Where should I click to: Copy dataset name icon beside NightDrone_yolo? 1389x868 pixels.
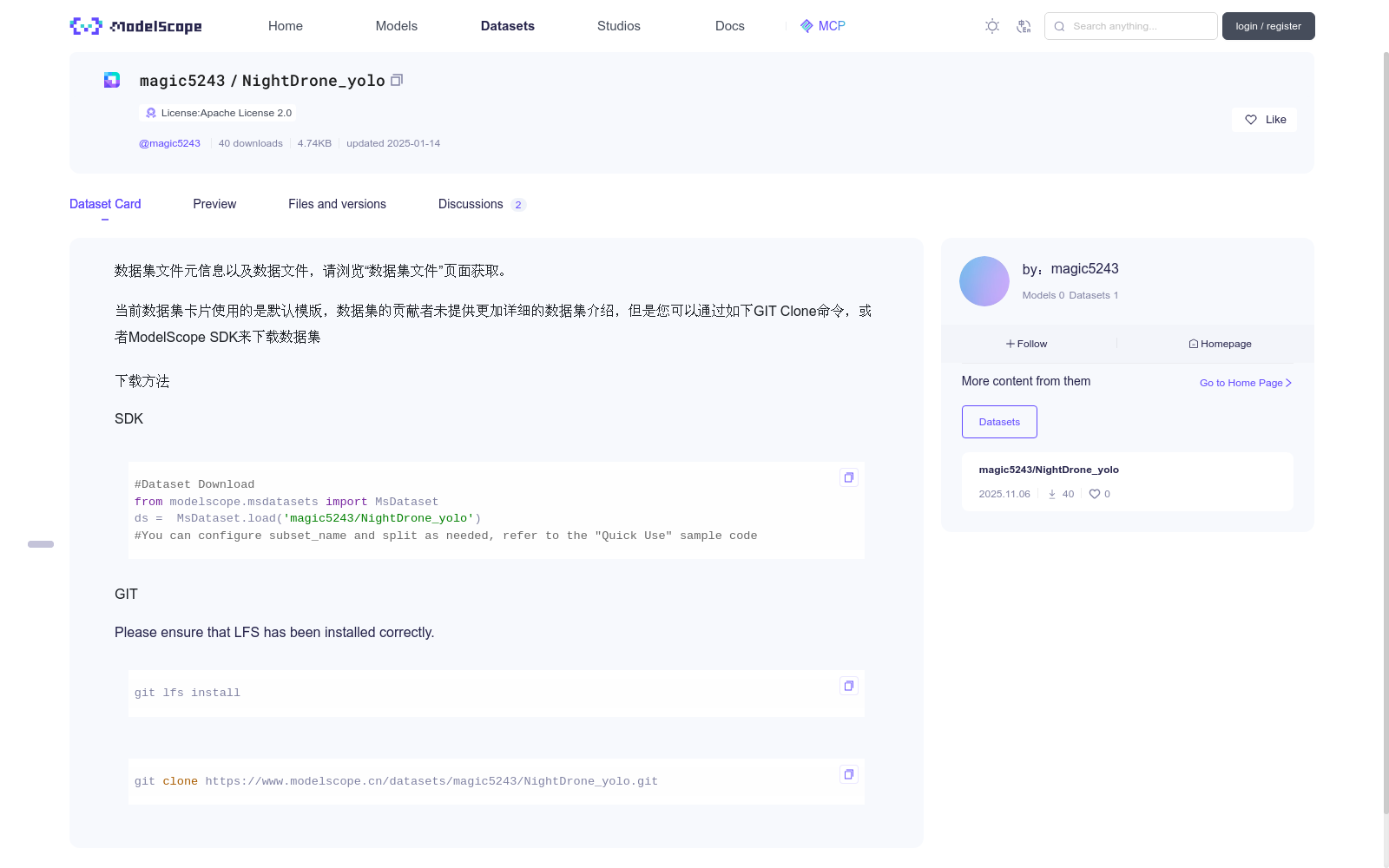[397, 80]
